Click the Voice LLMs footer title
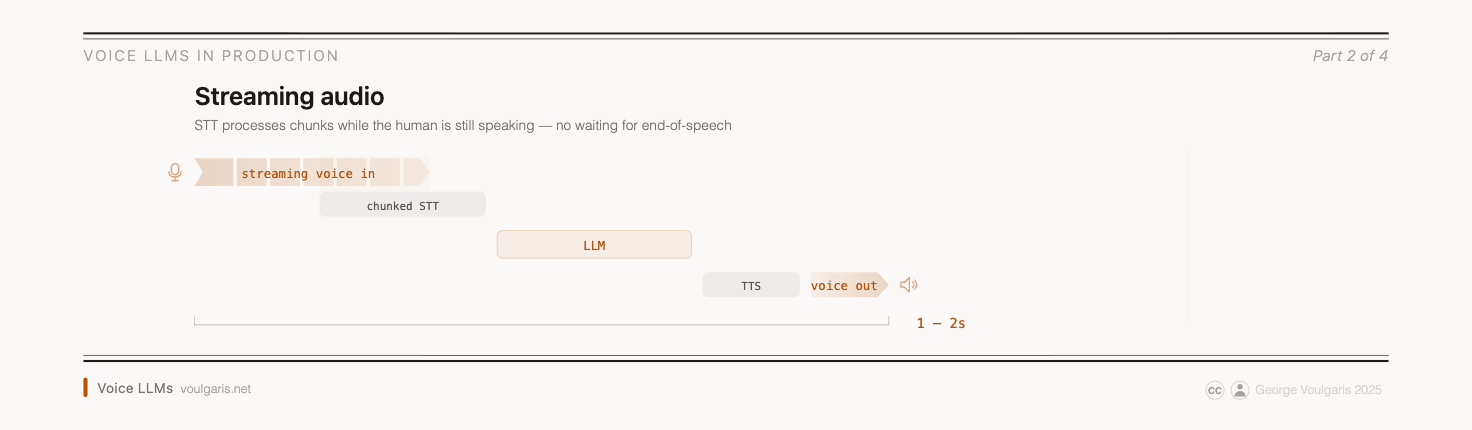This screenshot has height=430, width=1472. pos(135,388)
